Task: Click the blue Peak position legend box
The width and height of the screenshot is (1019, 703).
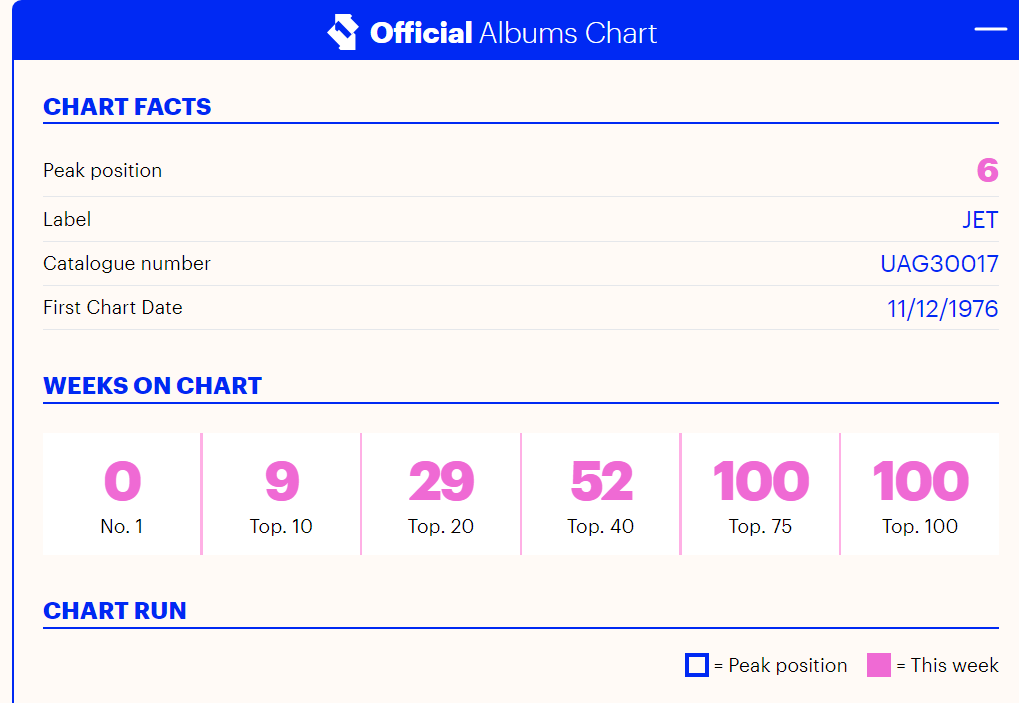Action: (697, 665)
